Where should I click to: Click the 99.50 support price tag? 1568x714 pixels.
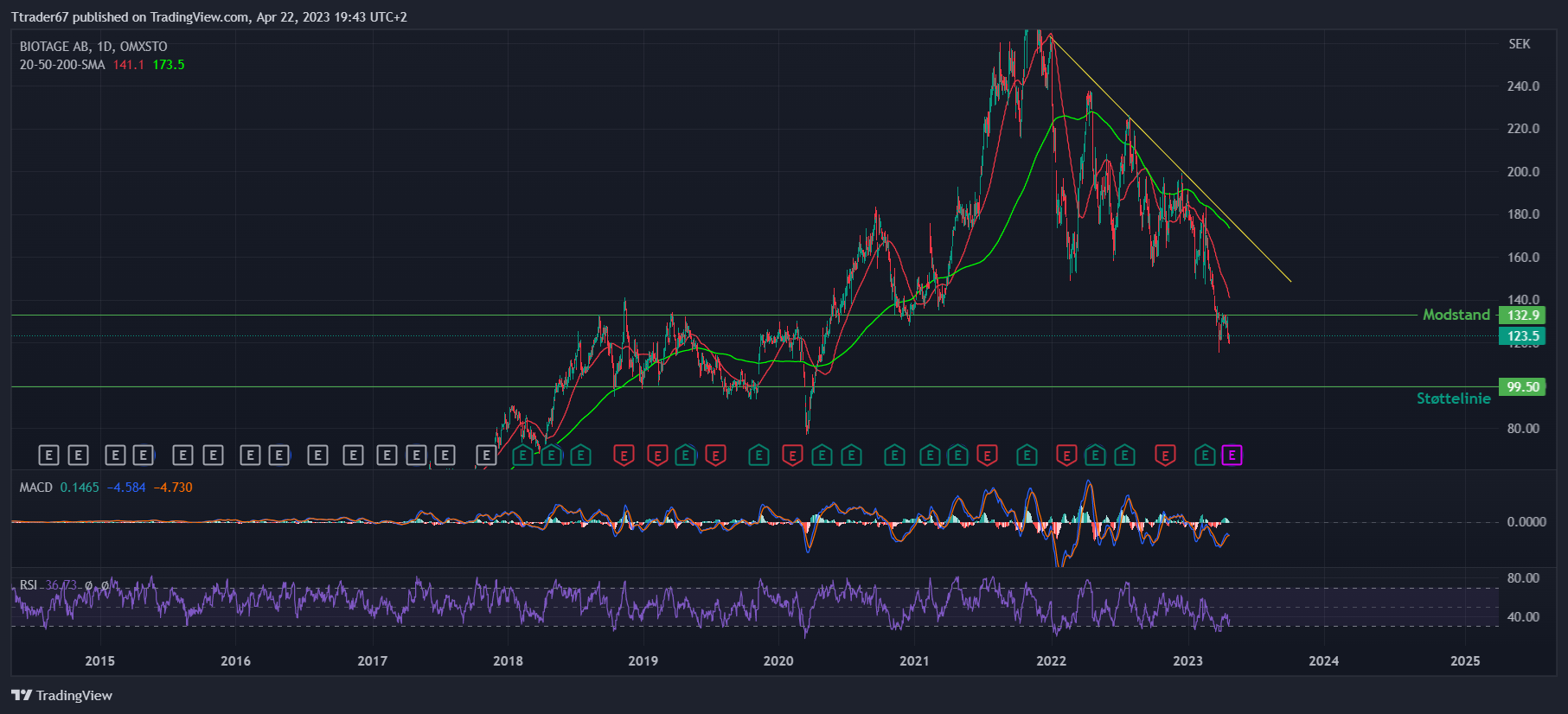tap(1522, 386)
